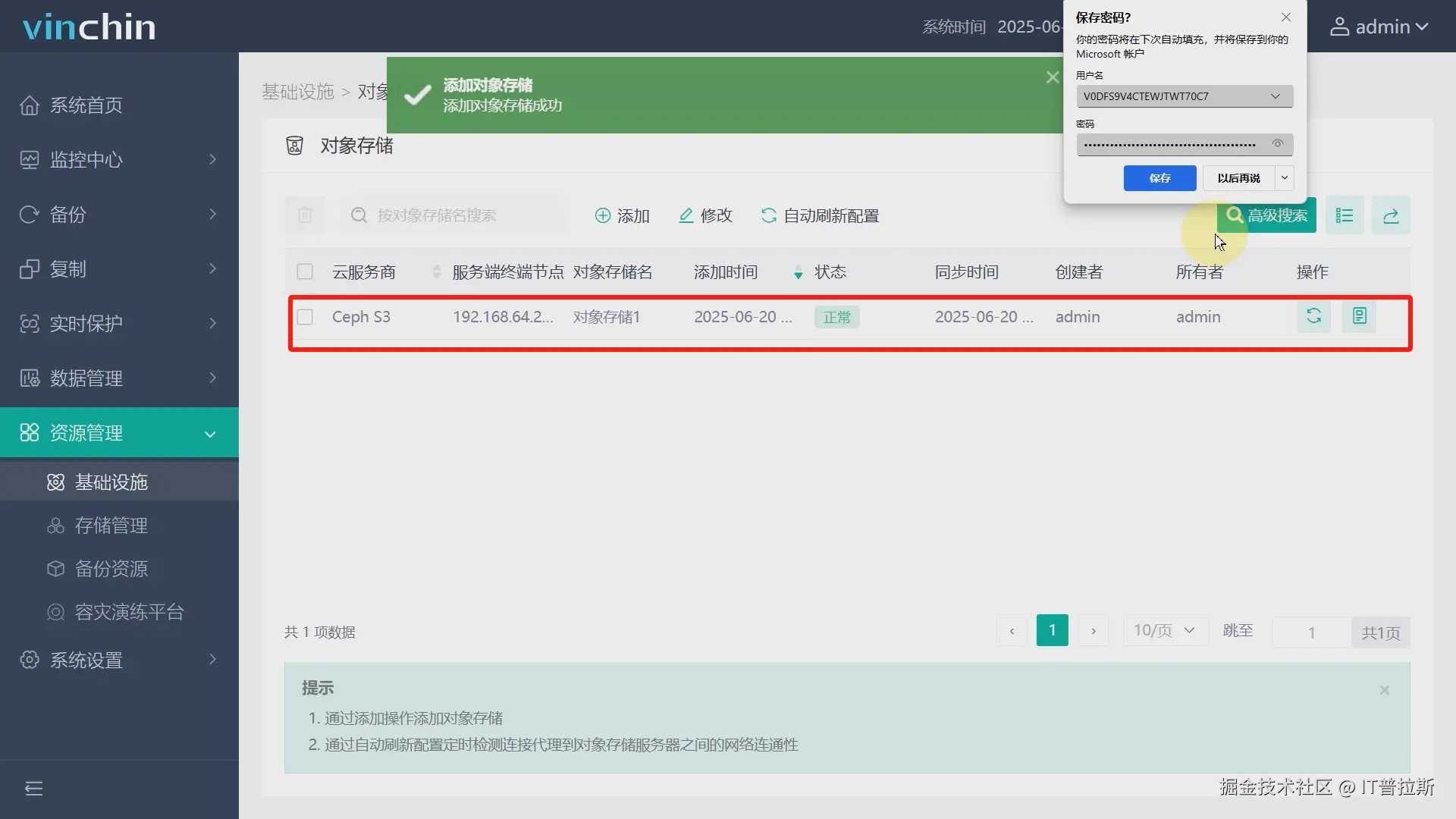Open 备份资源 submenu item
This screenshot has width=1456, height=819.
click(x=111, y=569)
